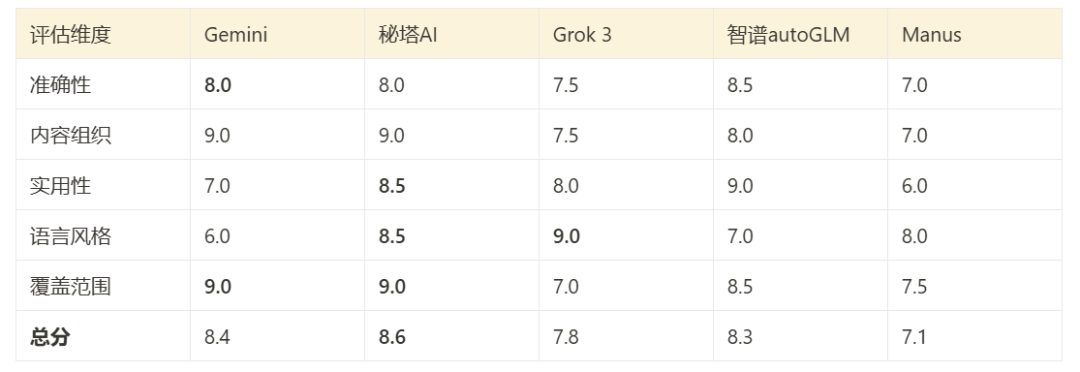Click Grok 3's 语言风格 score 9.0
This screenshot has height=372, width=1080.
566,236
